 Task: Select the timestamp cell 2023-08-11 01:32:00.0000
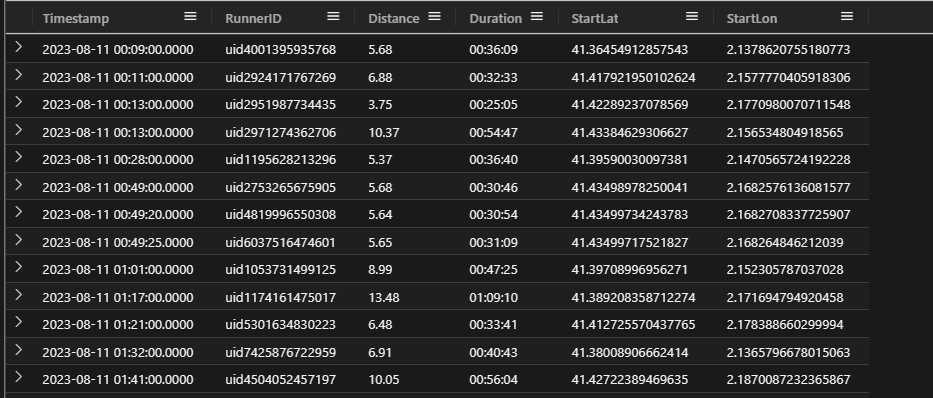[118, 352]
